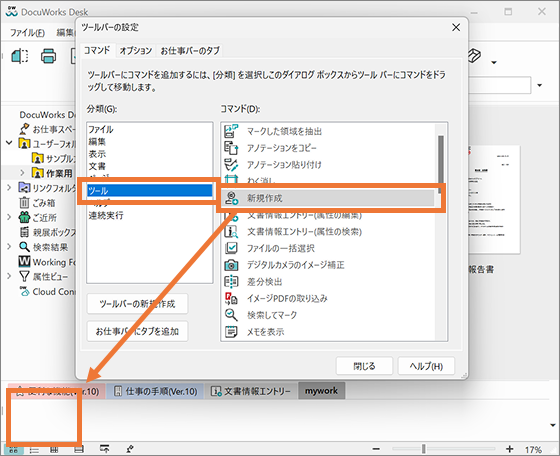Click the pin icon in status bar
560x456 pixels.
[130, 449]
